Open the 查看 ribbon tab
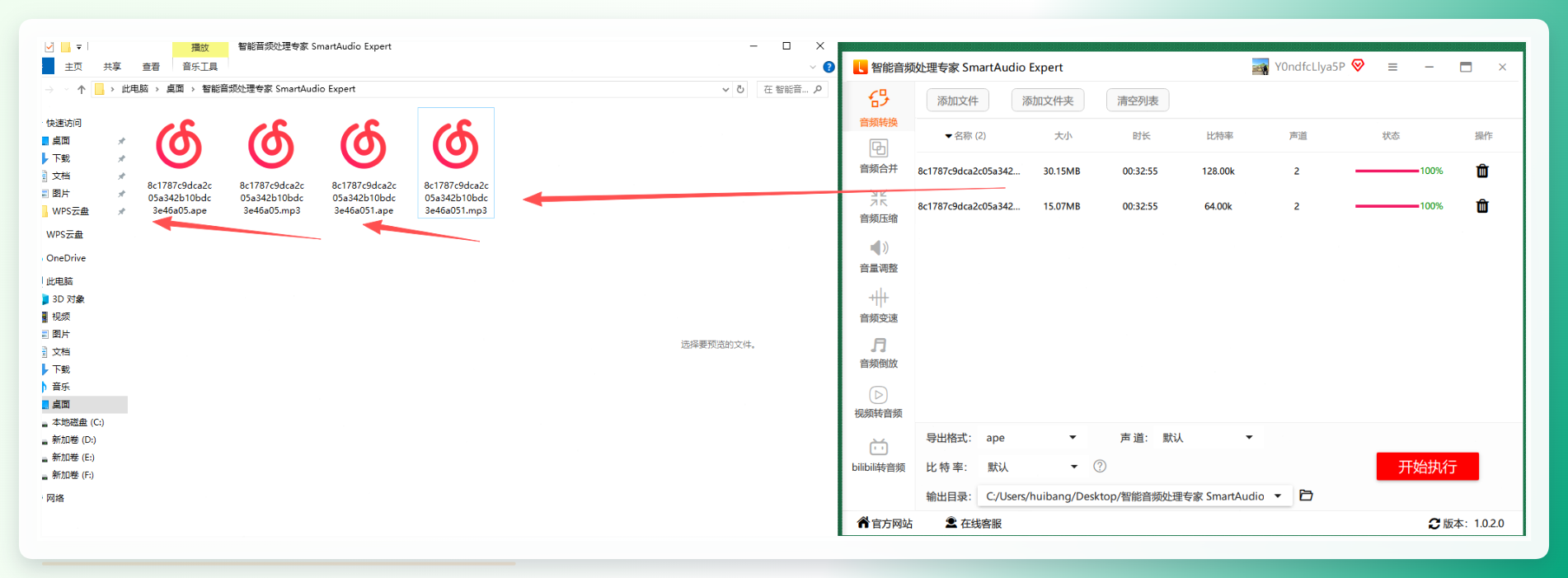Viewport: 1568px width, 578px height. pos(151,67)
